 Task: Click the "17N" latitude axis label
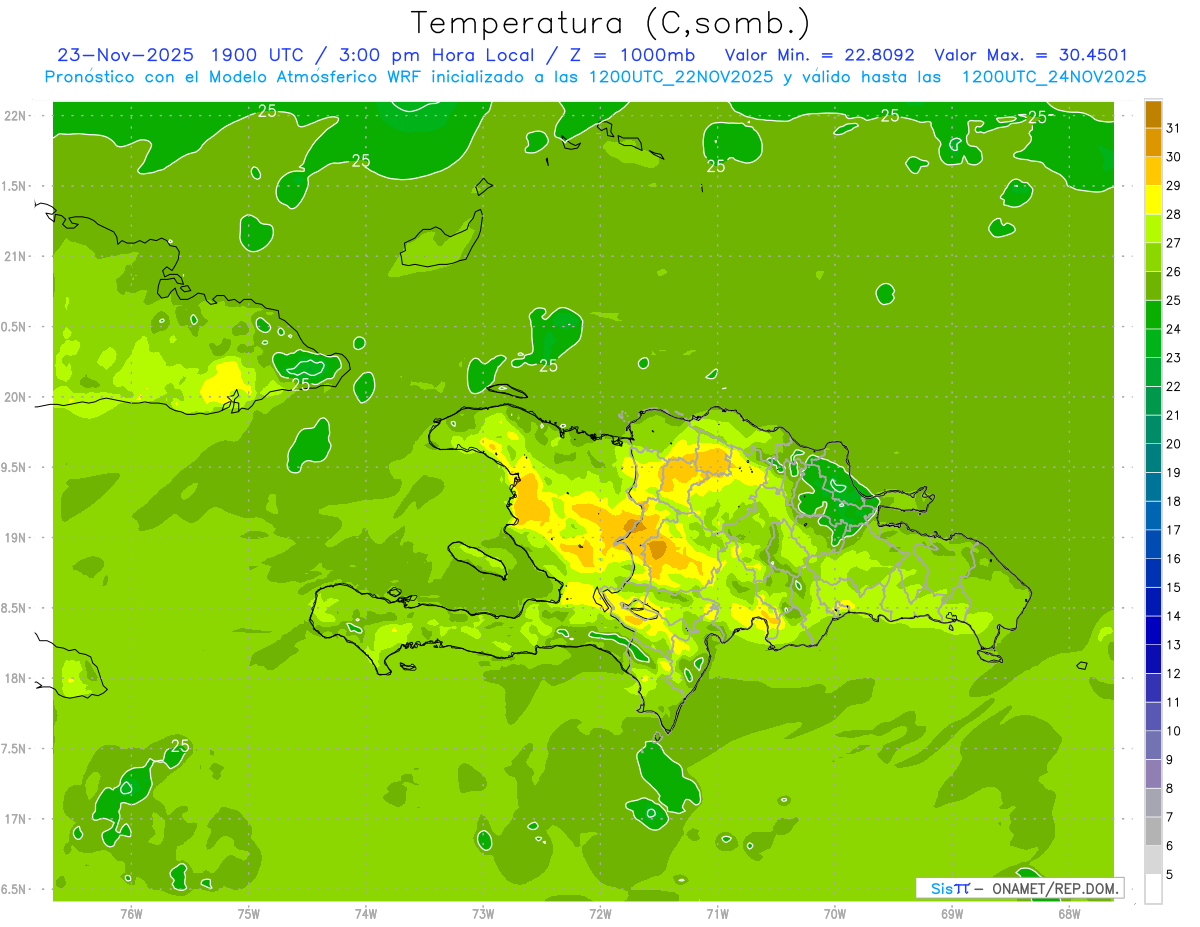[16, 818]
